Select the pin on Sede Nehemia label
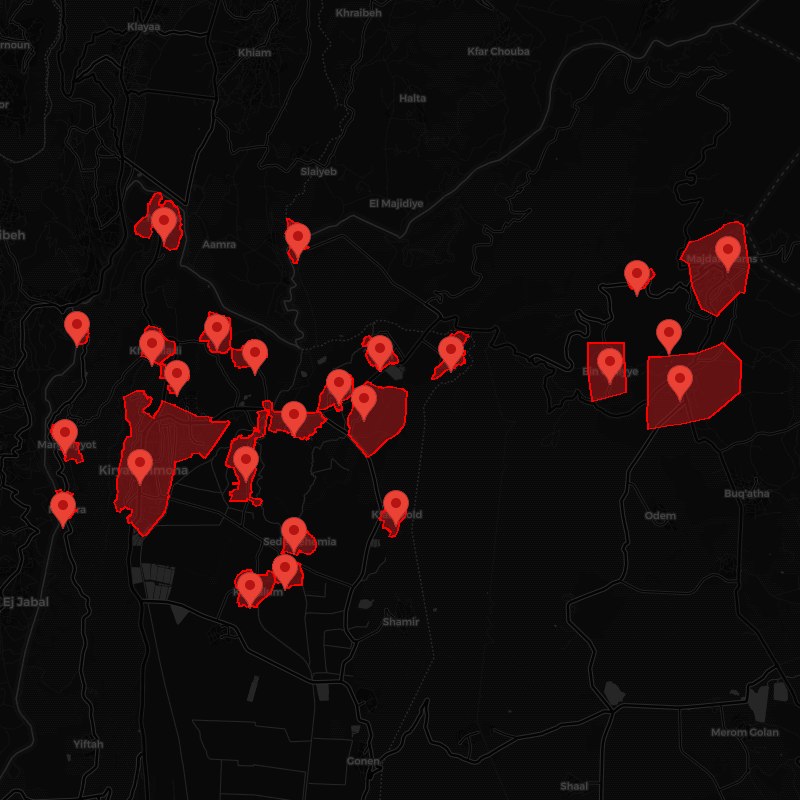The image size is (800, 800). coord(293,532)
